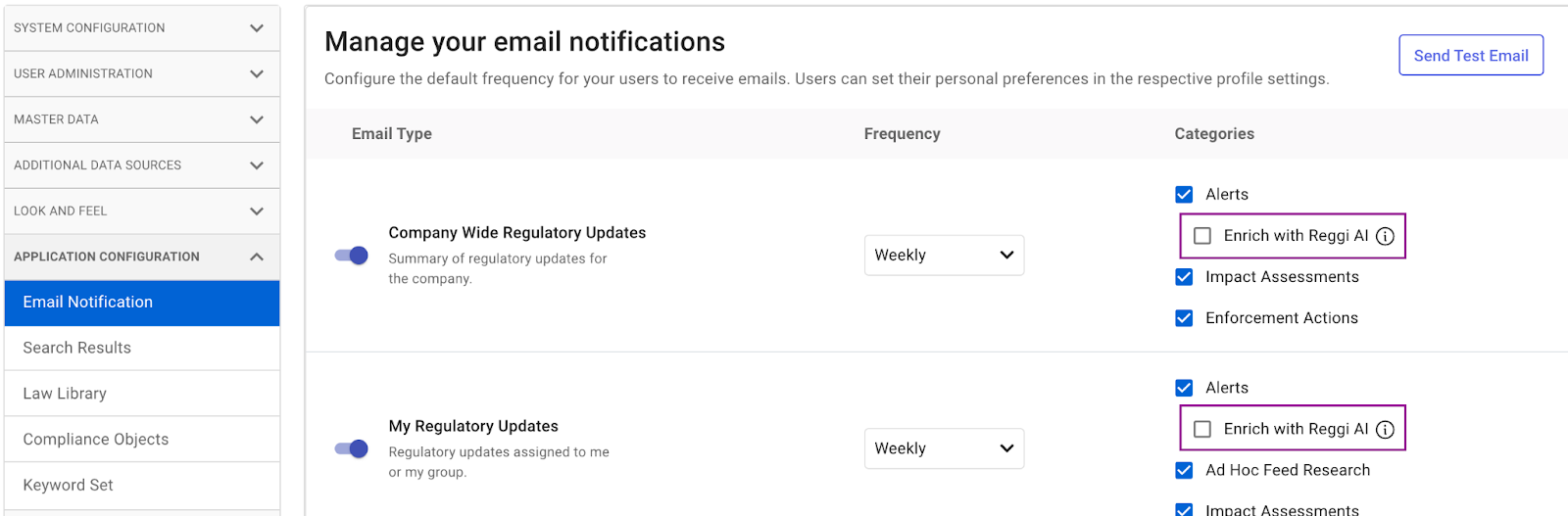
Task: Click info icon beside first Enrich with Reggi AI
Action: click(1385, 236)
